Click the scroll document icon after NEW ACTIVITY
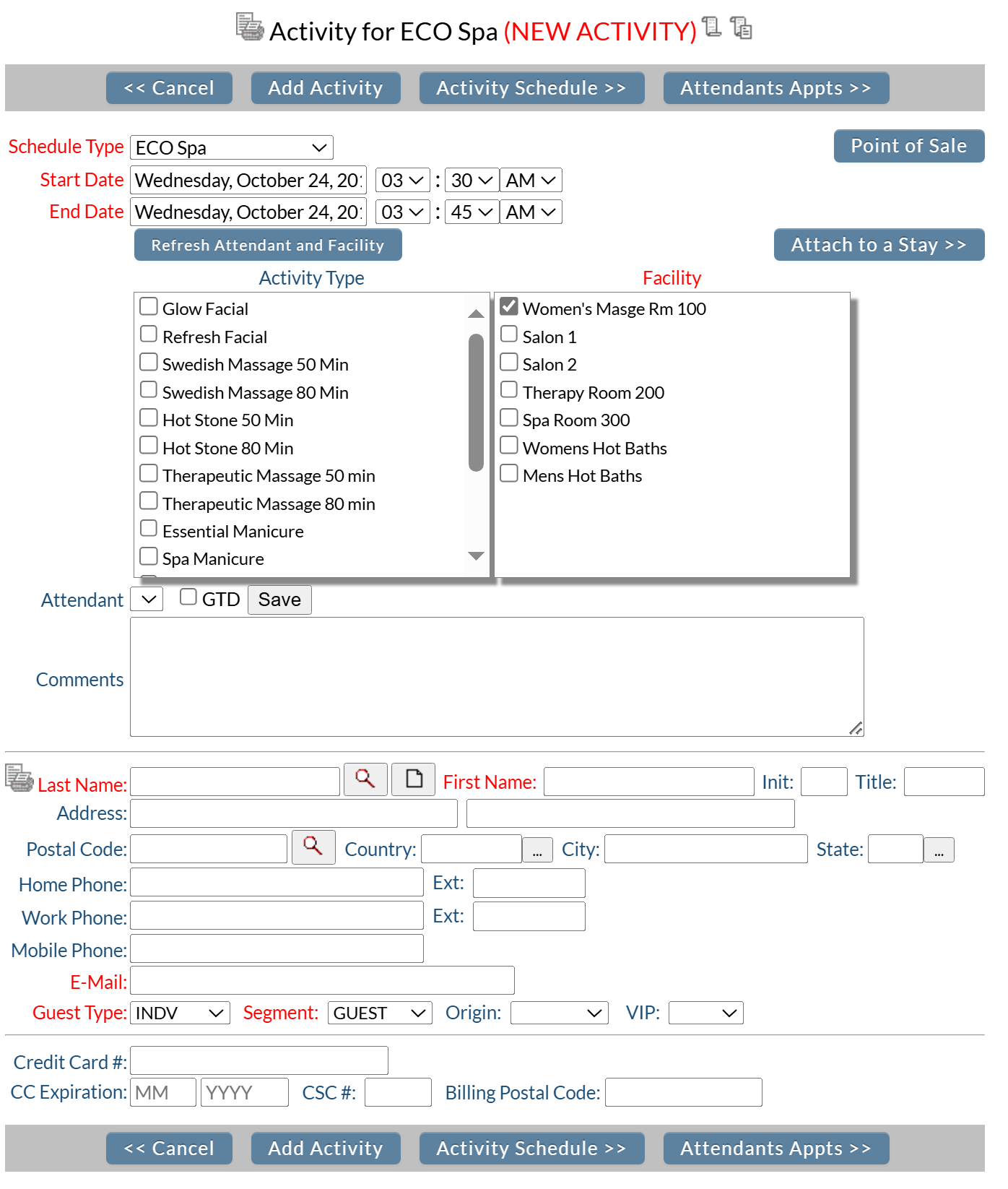Image resolution: width=1008 pixels, height=1189 pixels. click(x=712, y=27)
